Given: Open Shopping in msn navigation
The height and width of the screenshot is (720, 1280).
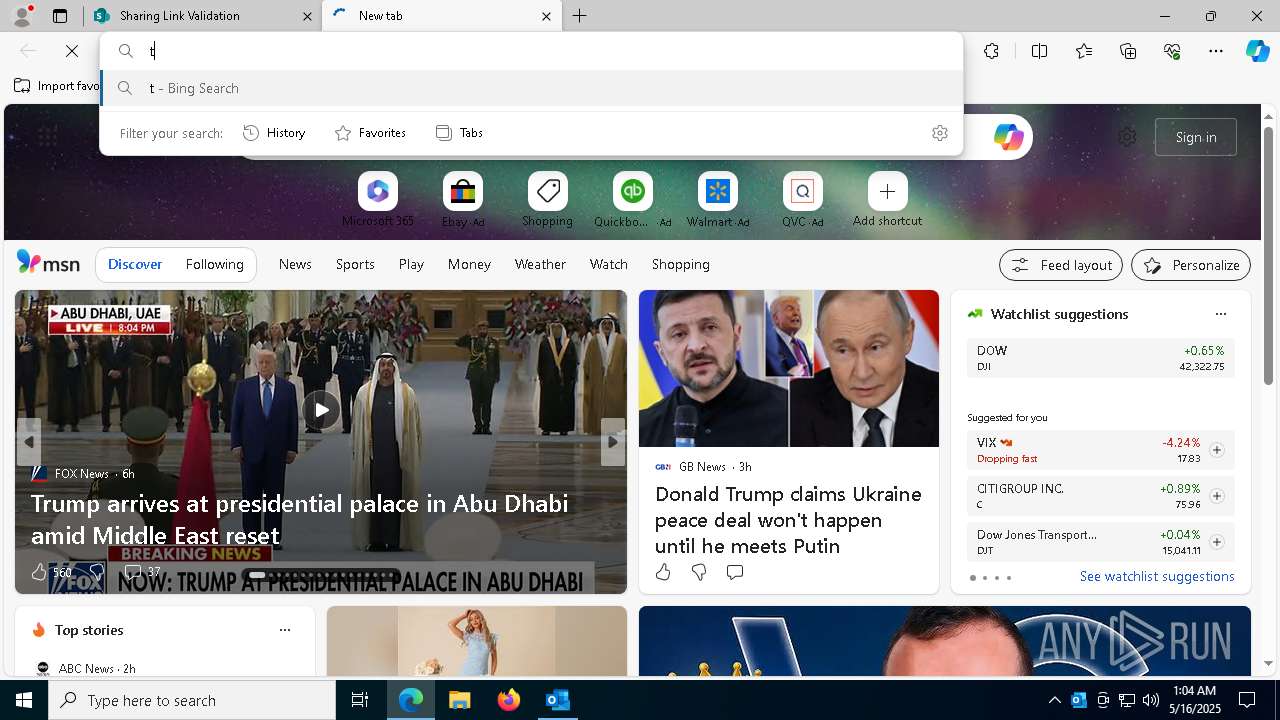Looking at the screenshot, I should coord(680,264).
